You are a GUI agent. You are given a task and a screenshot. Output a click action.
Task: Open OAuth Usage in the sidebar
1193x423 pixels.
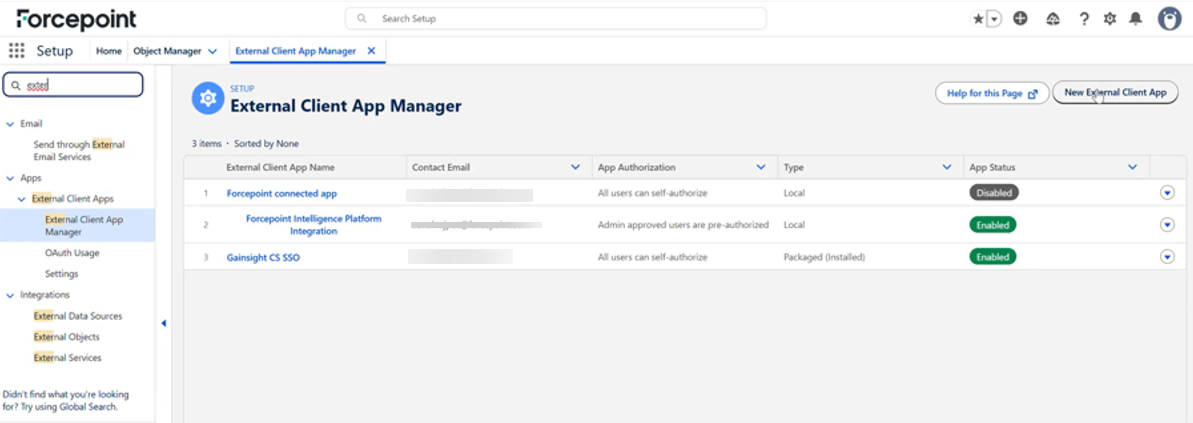pos(72,253)
